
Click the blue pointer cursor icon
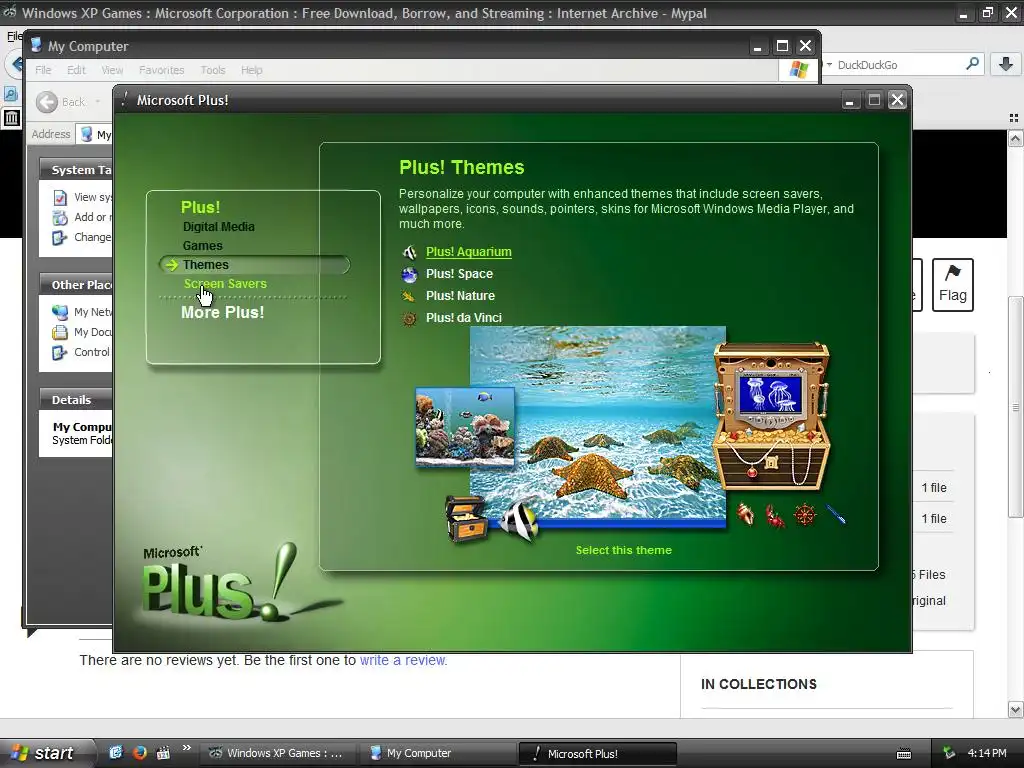coord(836,514)
